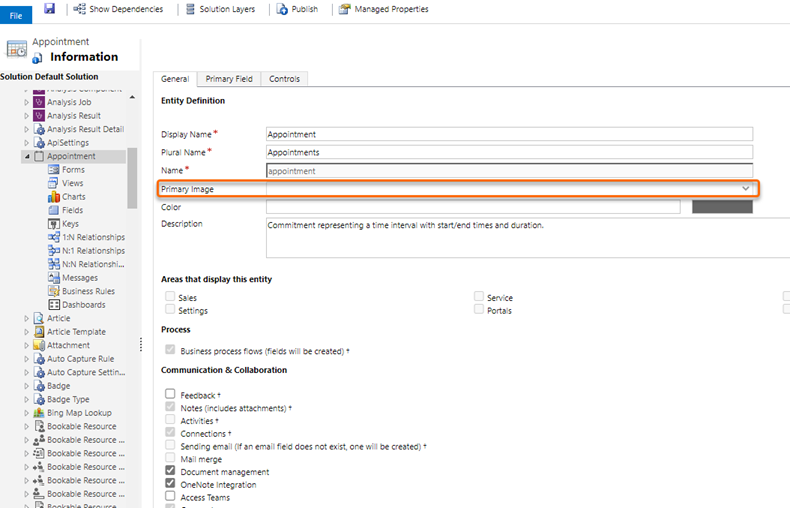Toggle the OneNote Integration checkbox
This screenshot has height=508, width=790.
[171, 484]
